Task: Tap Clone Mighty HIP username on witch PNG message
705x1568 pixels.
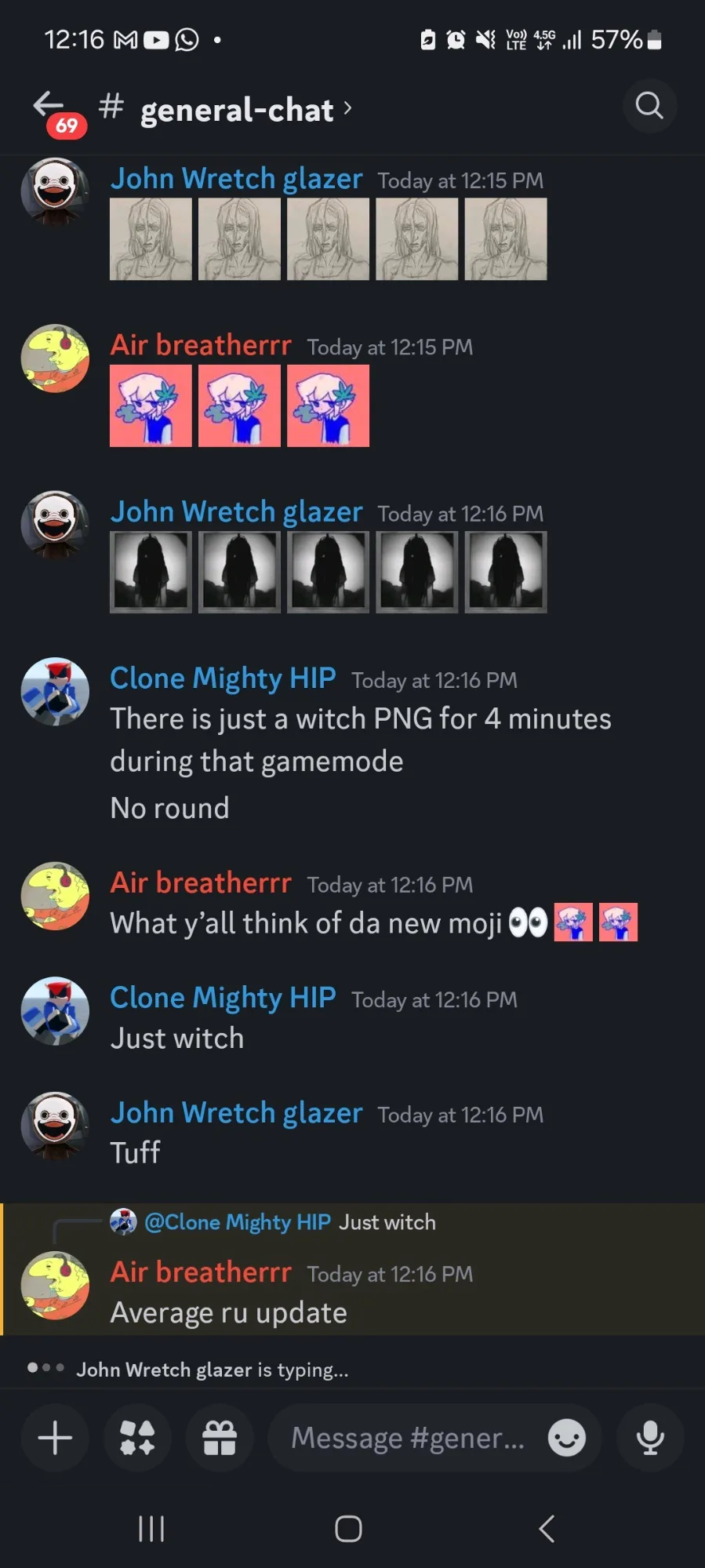Action: tap(223, 678)
